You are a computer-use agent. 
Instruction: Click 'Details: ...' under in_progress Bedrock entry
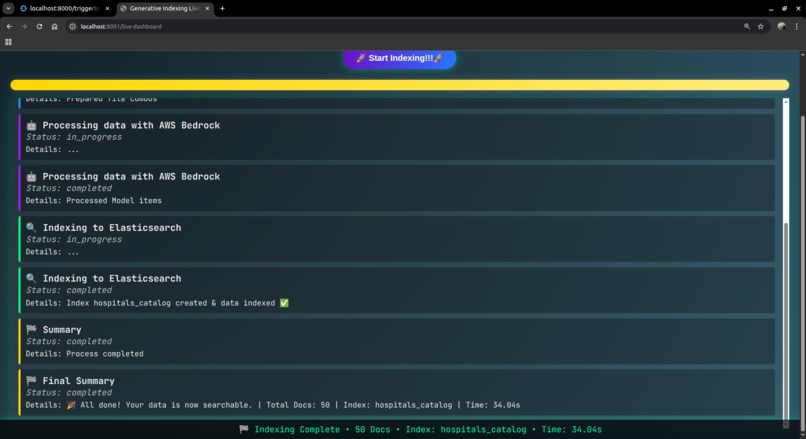pyautogui.click(x=52, y=150)
